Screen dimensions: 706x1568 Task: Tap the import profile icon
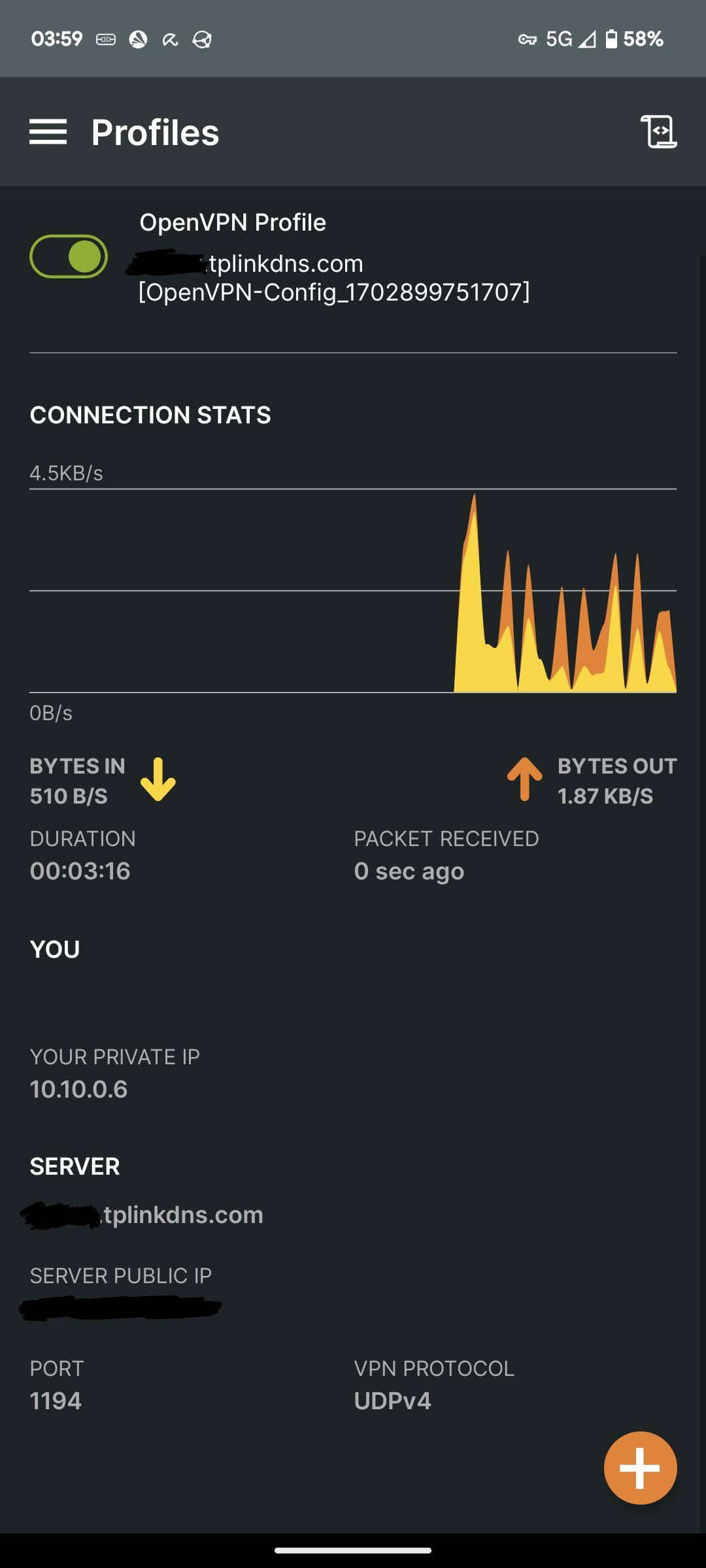(x=658, y=132)
